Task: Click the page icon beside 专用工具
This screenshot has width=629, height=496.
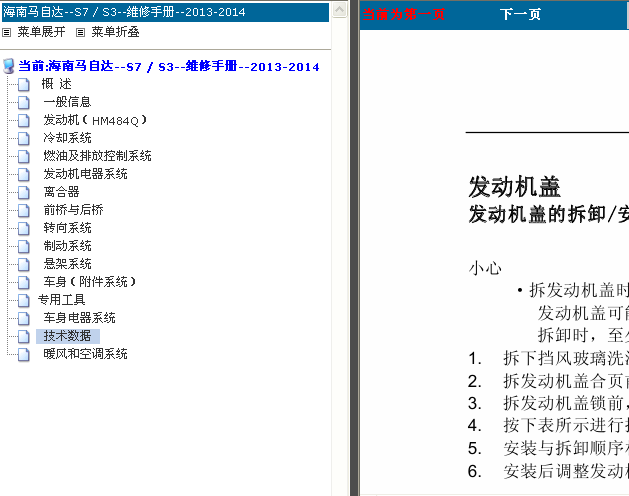Action: tap(24, 301)
